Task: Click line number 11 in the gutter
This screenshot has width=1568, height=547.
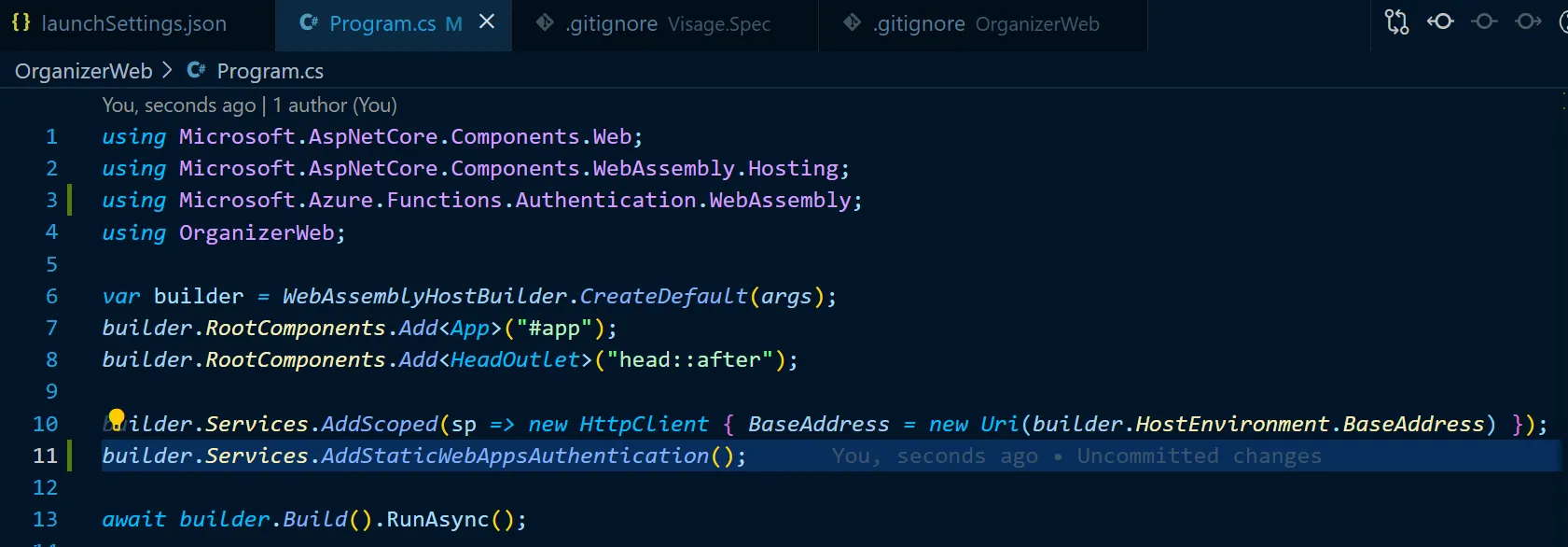Action: click(46, 456)
